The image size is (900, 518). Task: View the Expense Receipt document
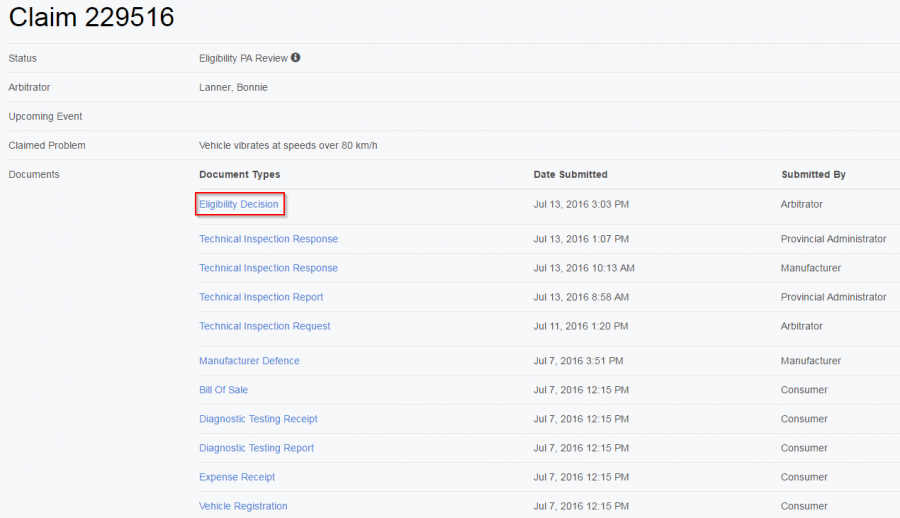(237, 477)
